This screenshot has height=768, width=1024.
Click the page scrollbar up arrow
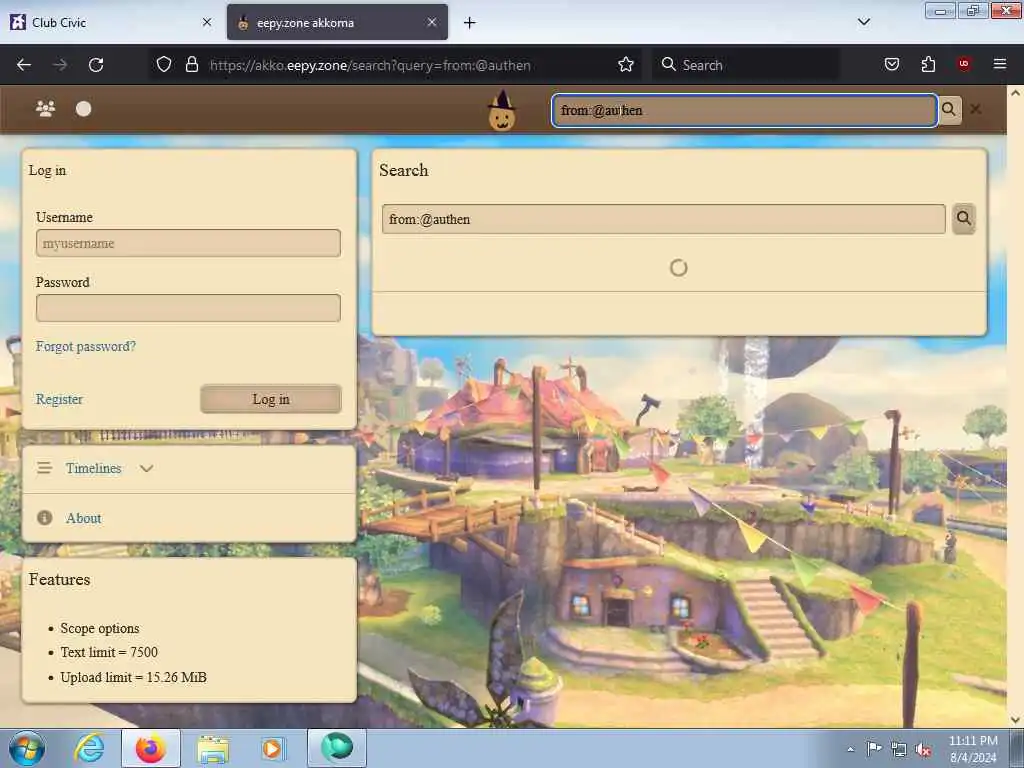(x=1015, y=93)
